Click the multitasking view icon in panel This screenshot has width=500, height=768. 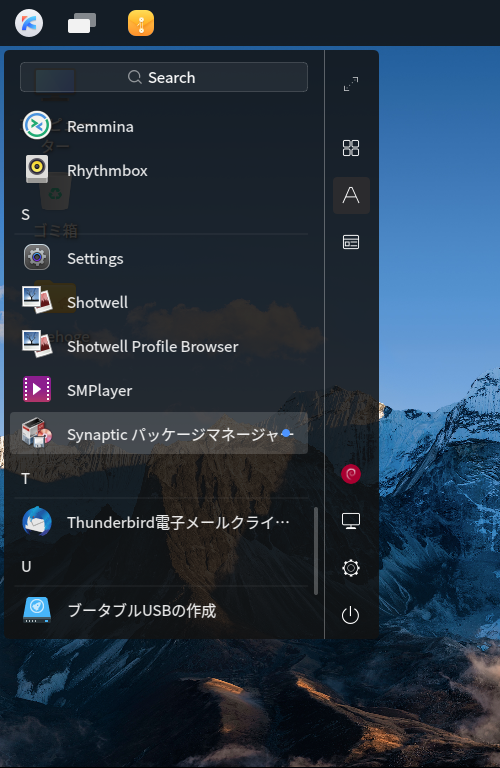82,23
